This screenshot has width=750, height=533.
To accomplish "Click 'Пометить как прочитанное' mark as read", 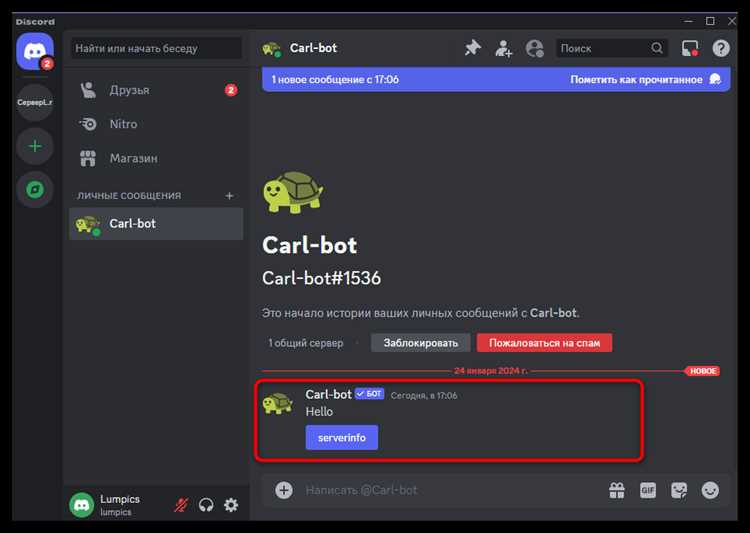I will pos(645,79).
